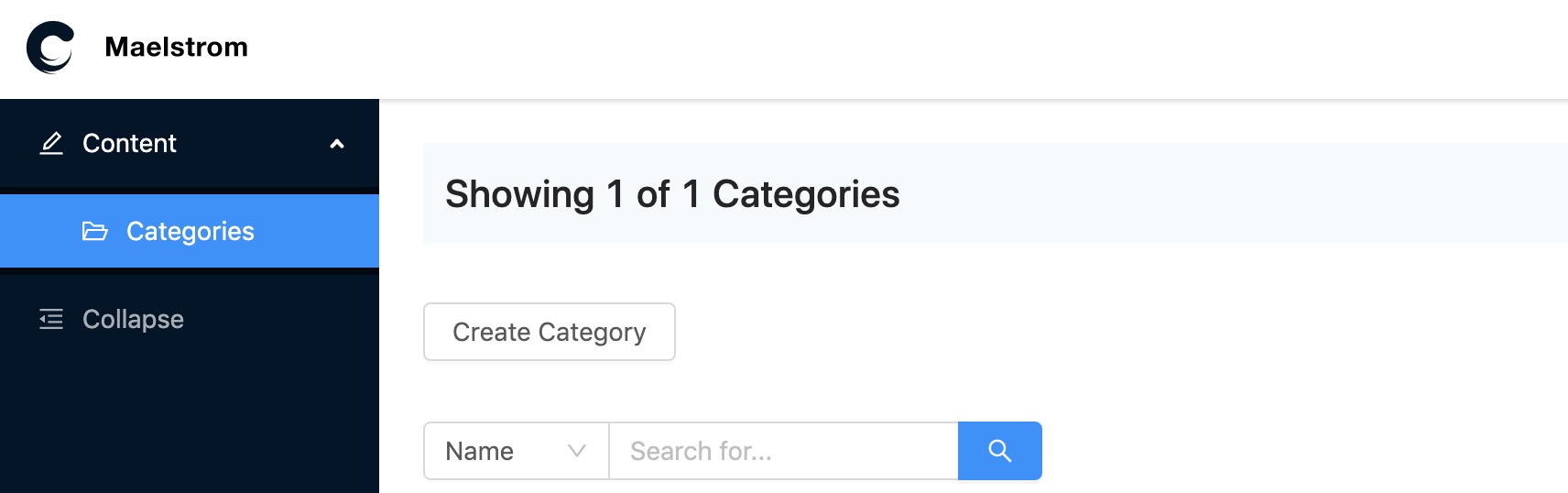
Task: Click the Categories open-folder icon
Action: (94, 231)
